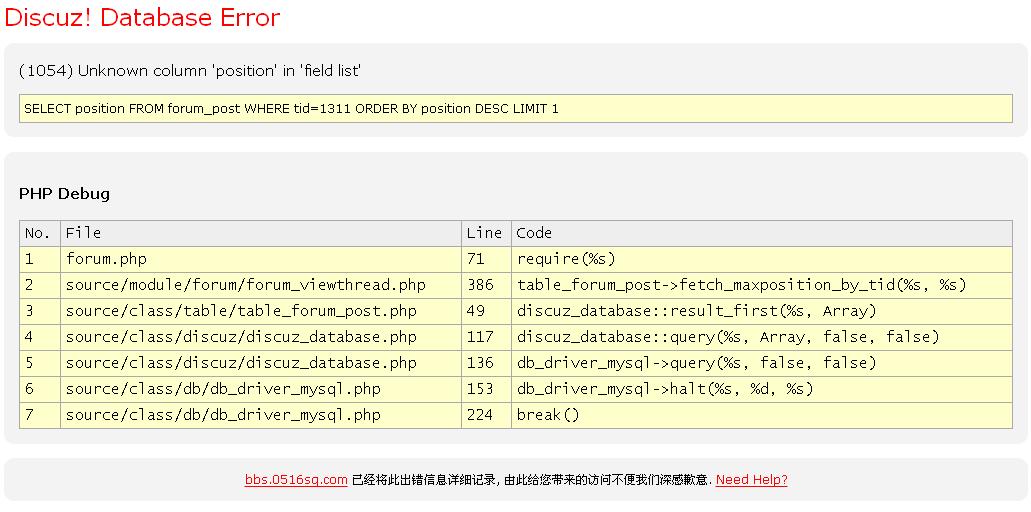
Task: Click the require(%s) code cell
Action: [566, 259]
